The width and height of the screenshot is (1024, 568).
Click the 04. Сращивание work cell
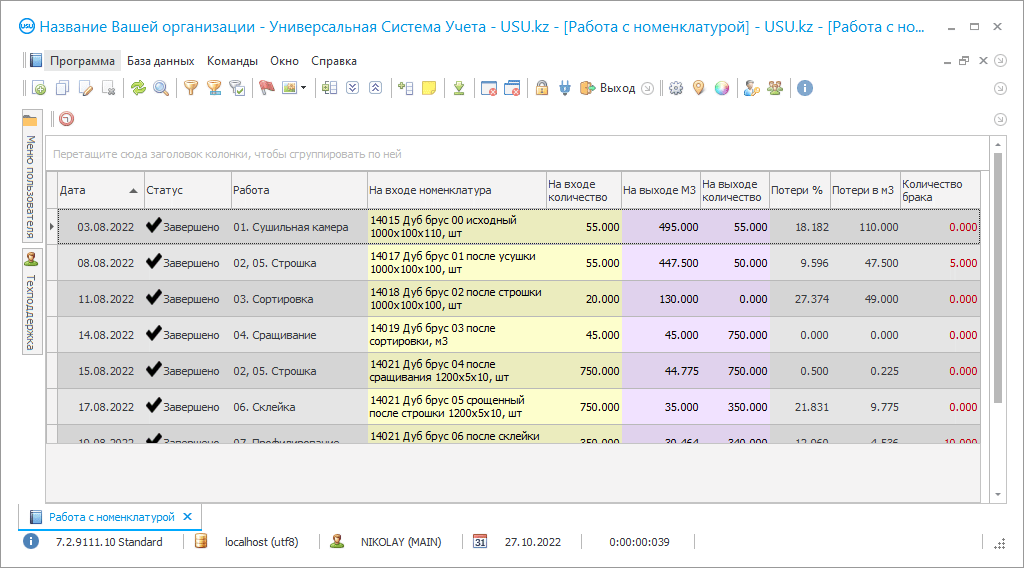299,335
